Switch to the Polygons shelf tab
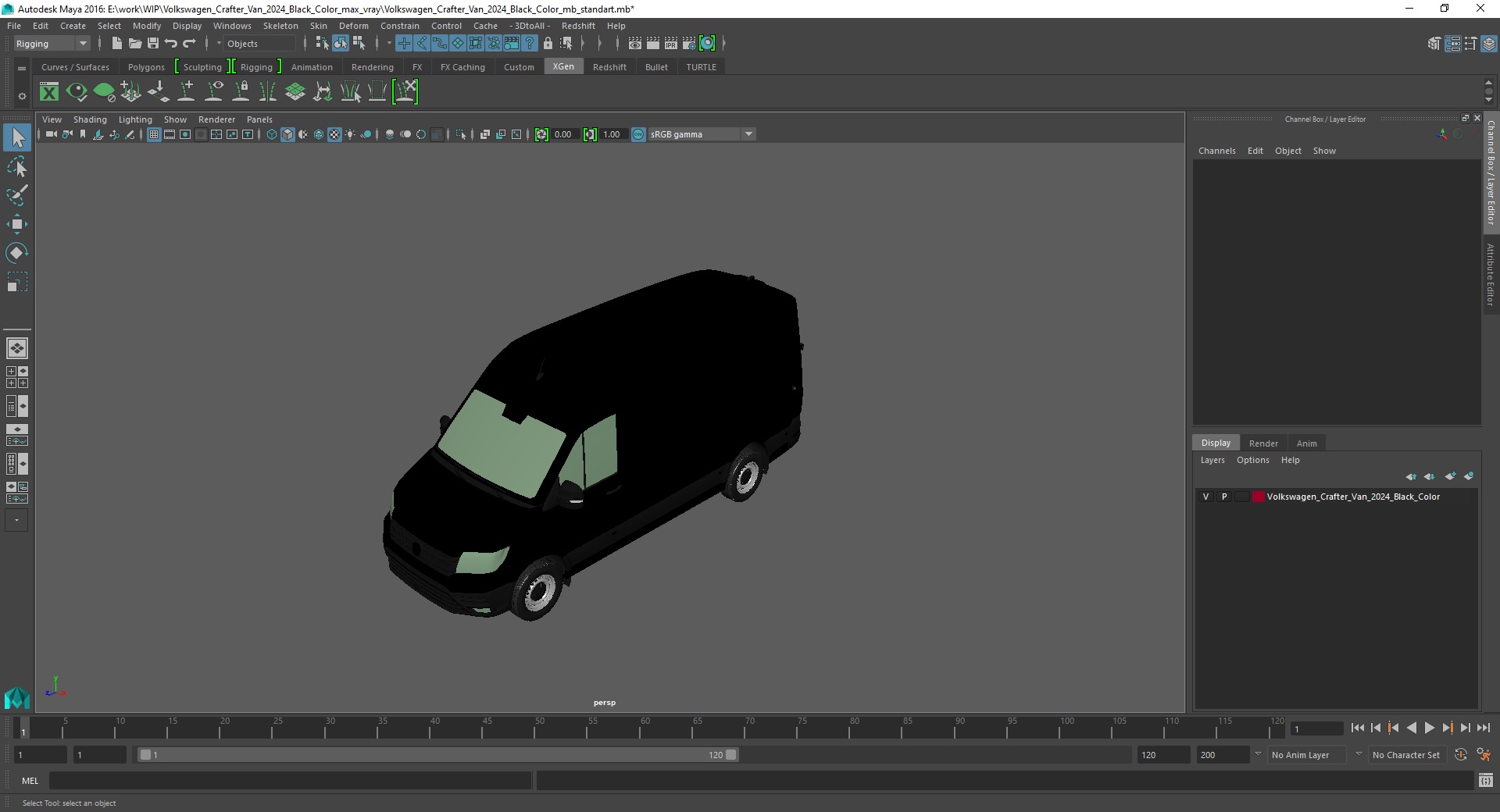 146,67
